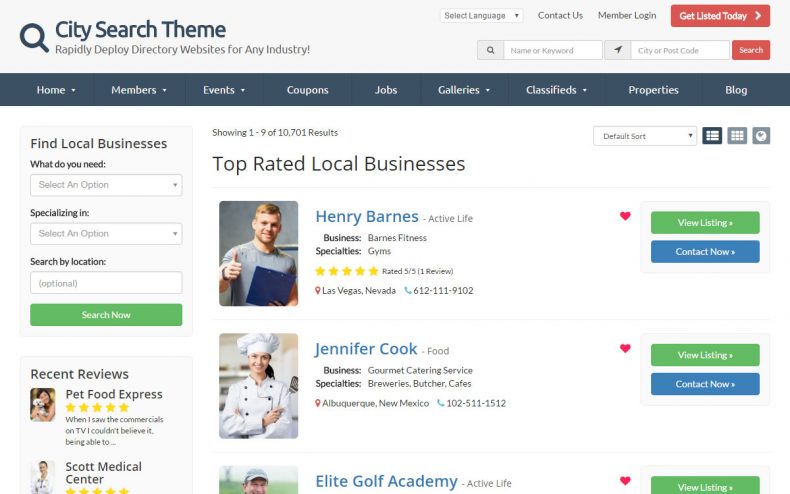Favorite Elite Golf Academy with the heart icon
This screenshot has height=494, width=790.
[625, 481]
